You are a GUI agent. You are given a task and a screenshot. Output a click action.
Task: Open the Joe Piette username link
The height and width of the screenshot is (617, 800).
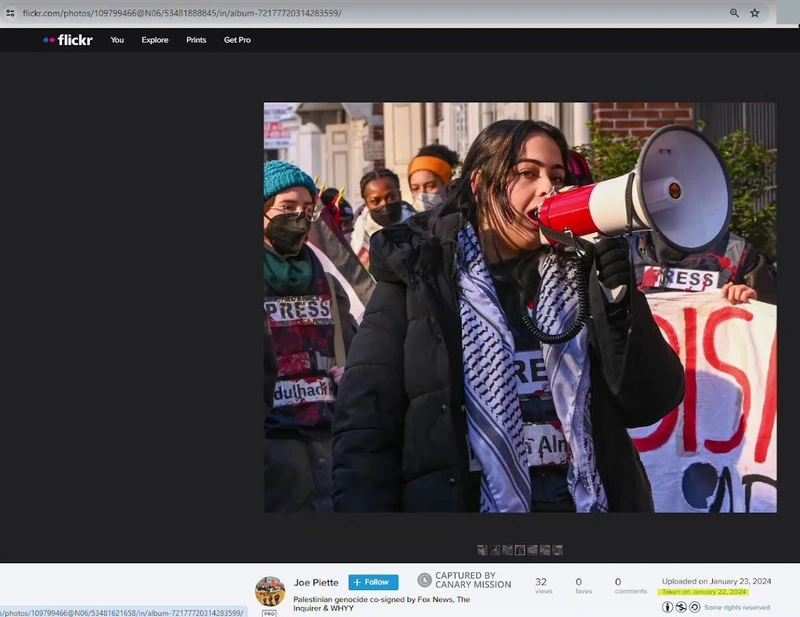(315, 582)
